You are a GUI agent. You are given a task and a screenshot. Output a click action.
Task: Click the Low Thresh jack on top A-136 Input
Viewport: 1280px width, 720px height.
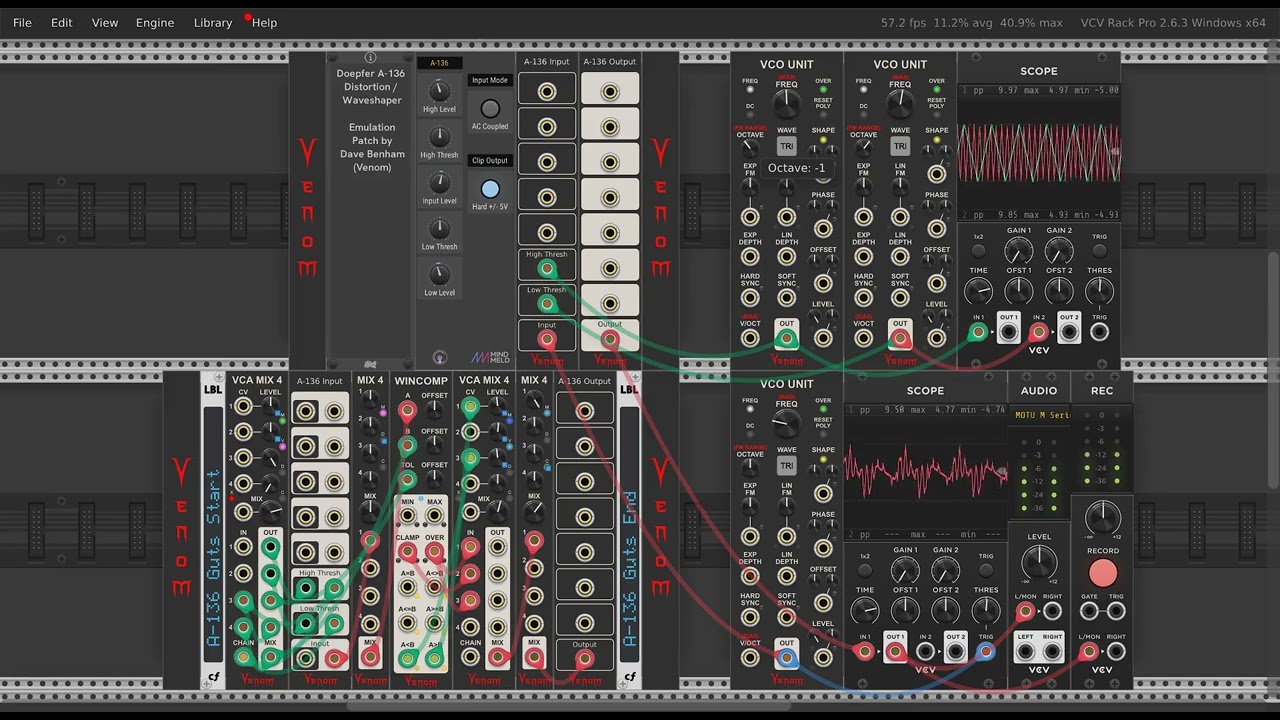point(547,303)
